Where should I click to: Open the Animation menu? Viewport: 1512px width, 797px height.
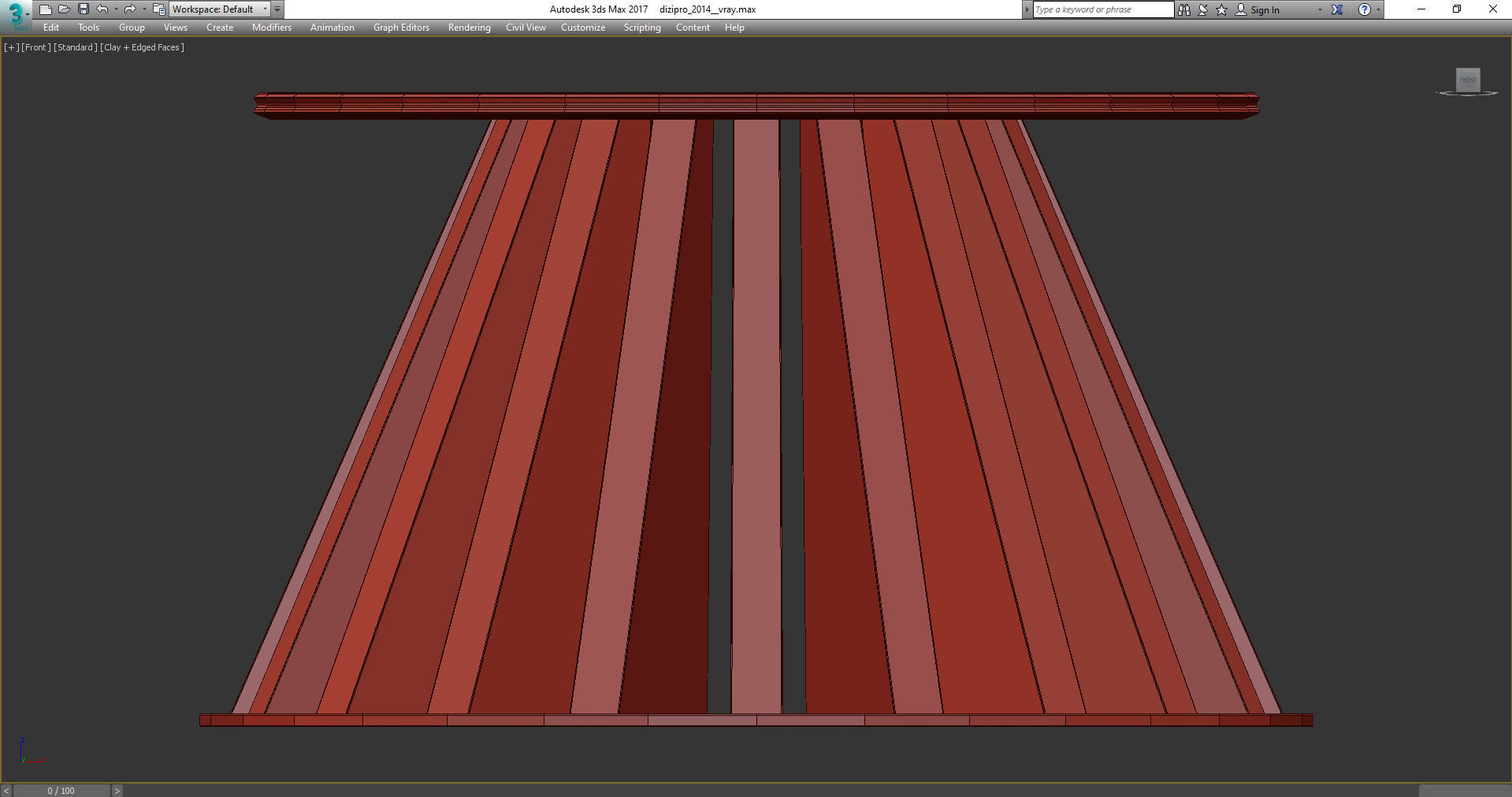click(332, 28)
